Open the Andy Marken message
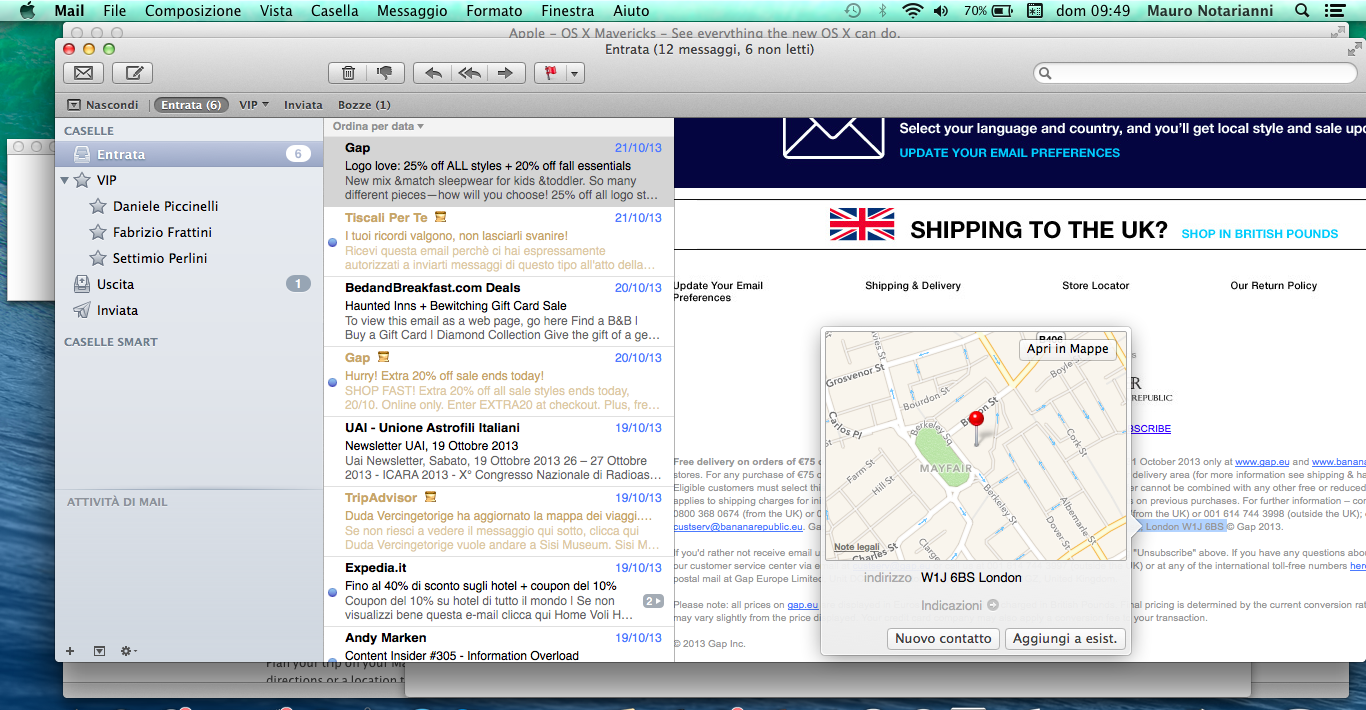This screenshot has width=1366, height=710. click(x=499, y=645)
